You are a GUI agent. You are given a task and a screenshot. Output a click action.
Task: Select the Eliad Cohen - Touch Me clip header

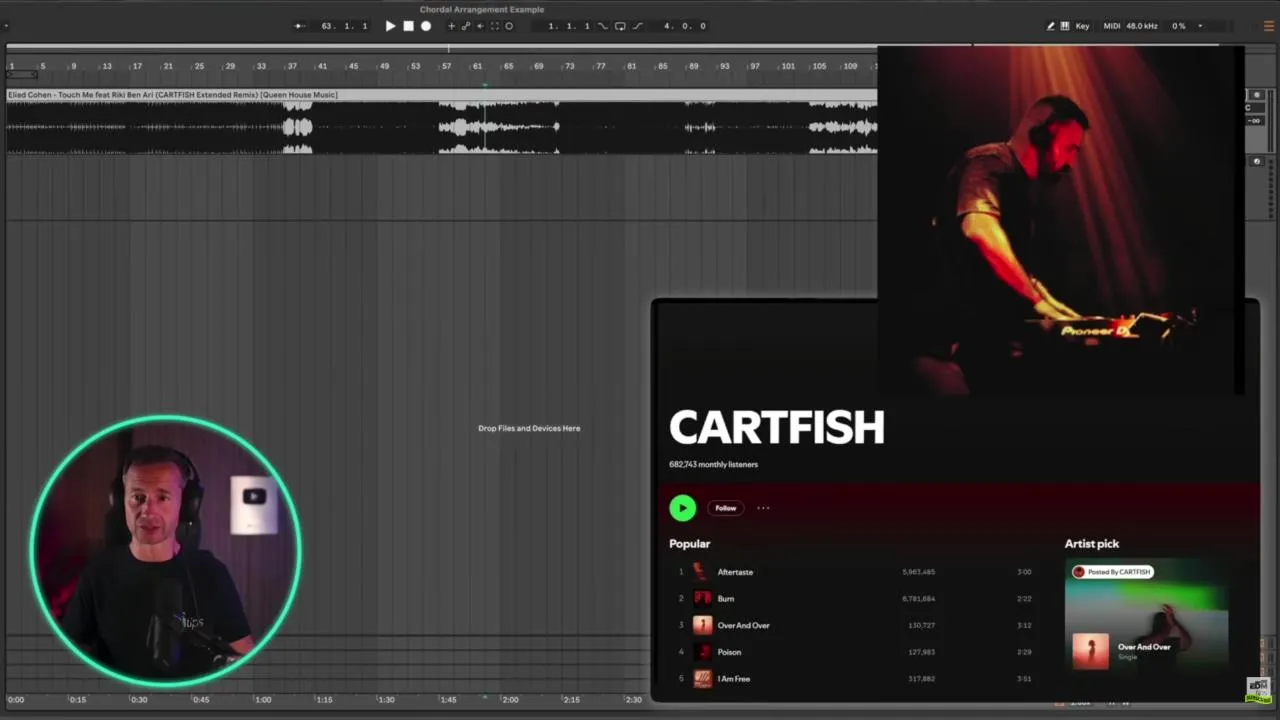(441, 95)
